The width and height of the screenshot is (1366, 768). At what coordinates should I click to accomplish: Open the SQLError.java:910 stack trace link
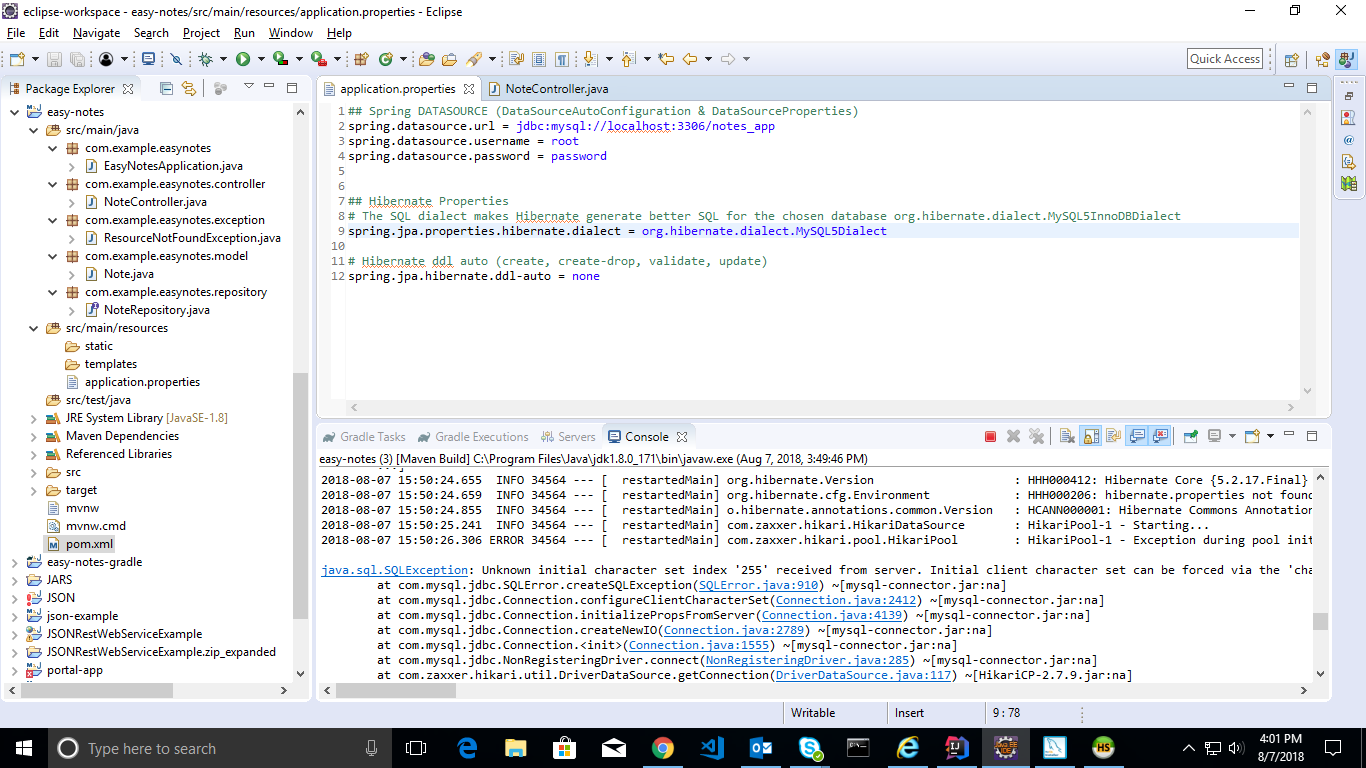click(x=760, y=585)
